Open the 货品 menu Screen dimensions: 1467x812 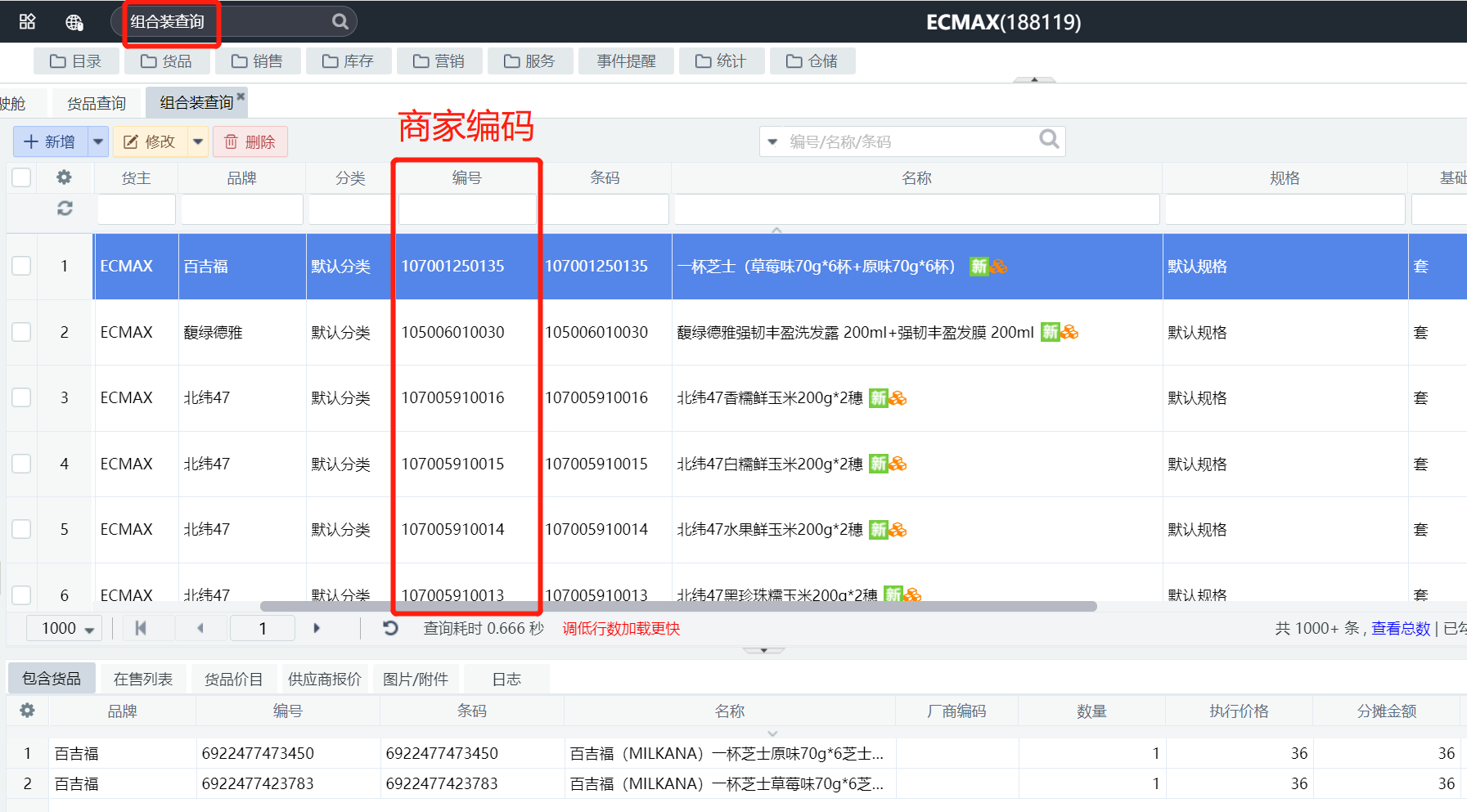pyautogui.click(x=166, y=61)
